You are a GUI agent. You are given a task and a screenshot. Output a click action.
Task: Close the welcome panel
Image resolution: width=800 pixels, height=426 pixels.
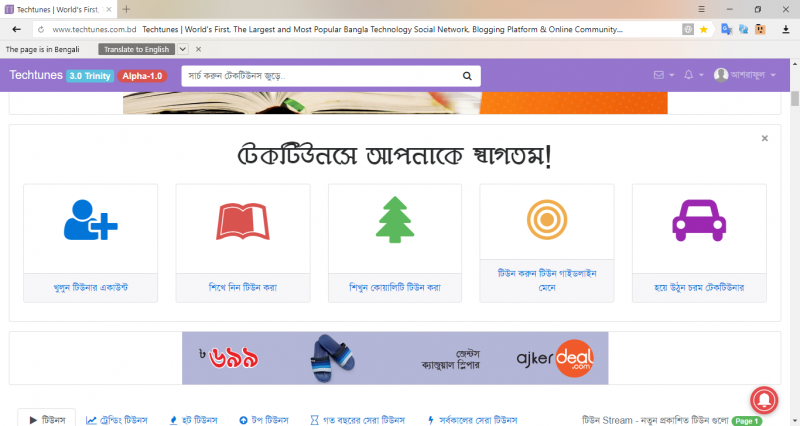(x=764, y=138)
